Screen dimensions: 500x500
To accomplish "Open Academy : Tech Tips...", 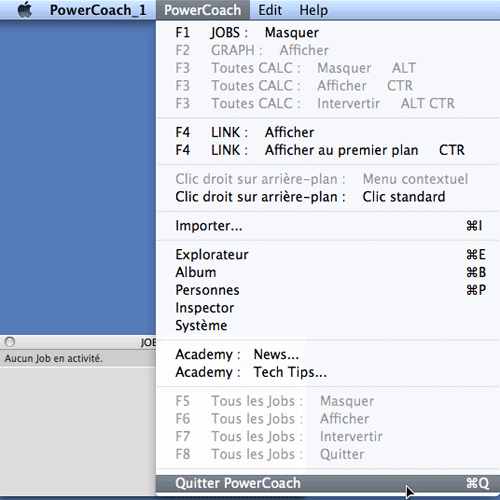I will coord(328,372).
